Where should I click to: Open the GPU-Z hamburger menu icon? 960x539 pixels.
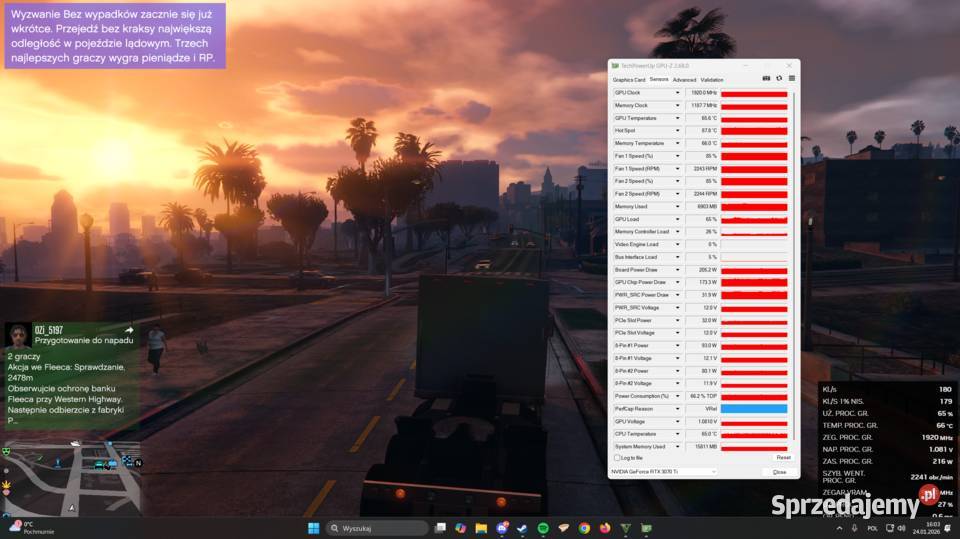coord(792,78)
